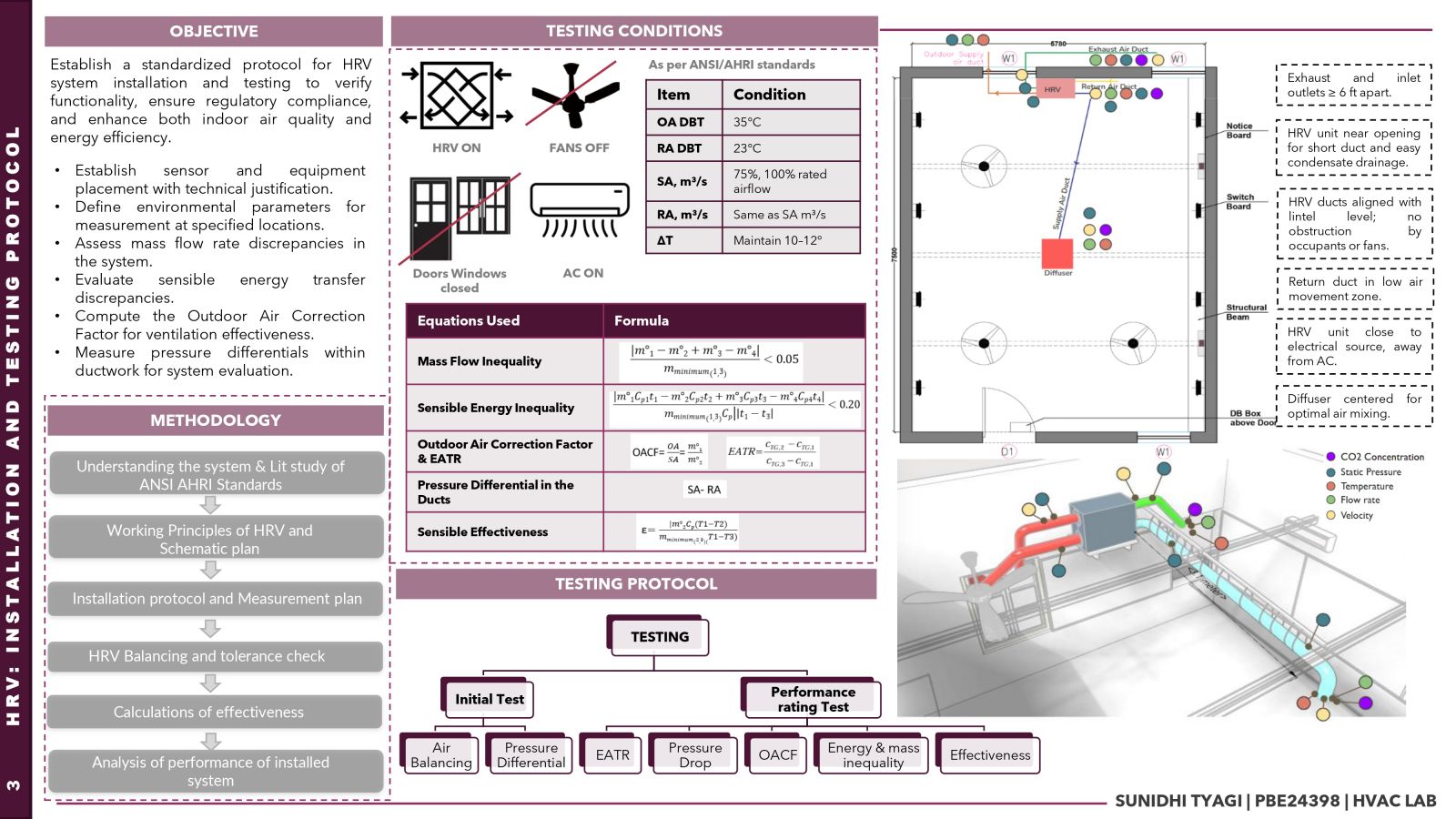
Task: Click the DB Box above Door label
Action: 1252,419
